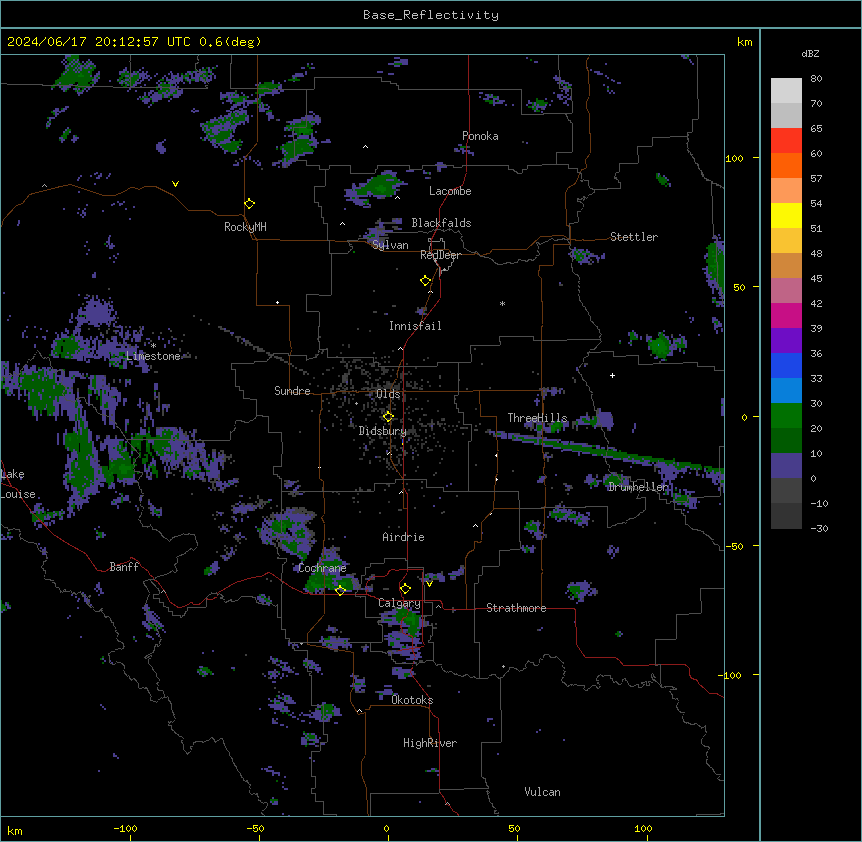Click the Base_Reflectivity title text
The height and width of the screenshot is (842, 862).
tap(431, 15)
